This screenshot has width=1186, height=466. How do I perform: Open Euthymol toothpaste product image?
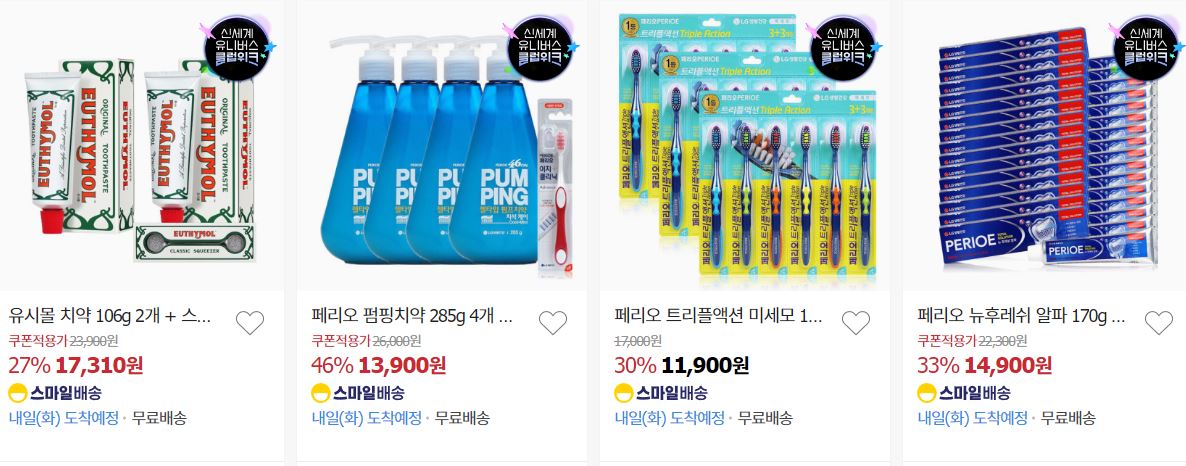point(140,145)
